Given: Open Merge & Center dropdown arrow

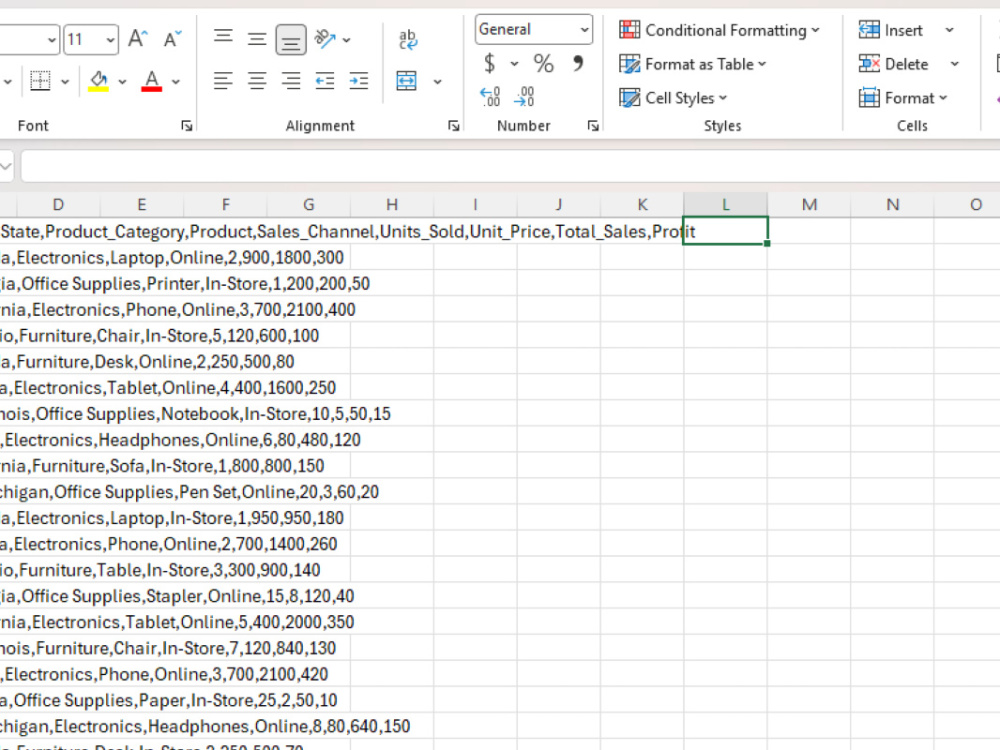Looking at the screenshot, I should click(x=438, y=82).
